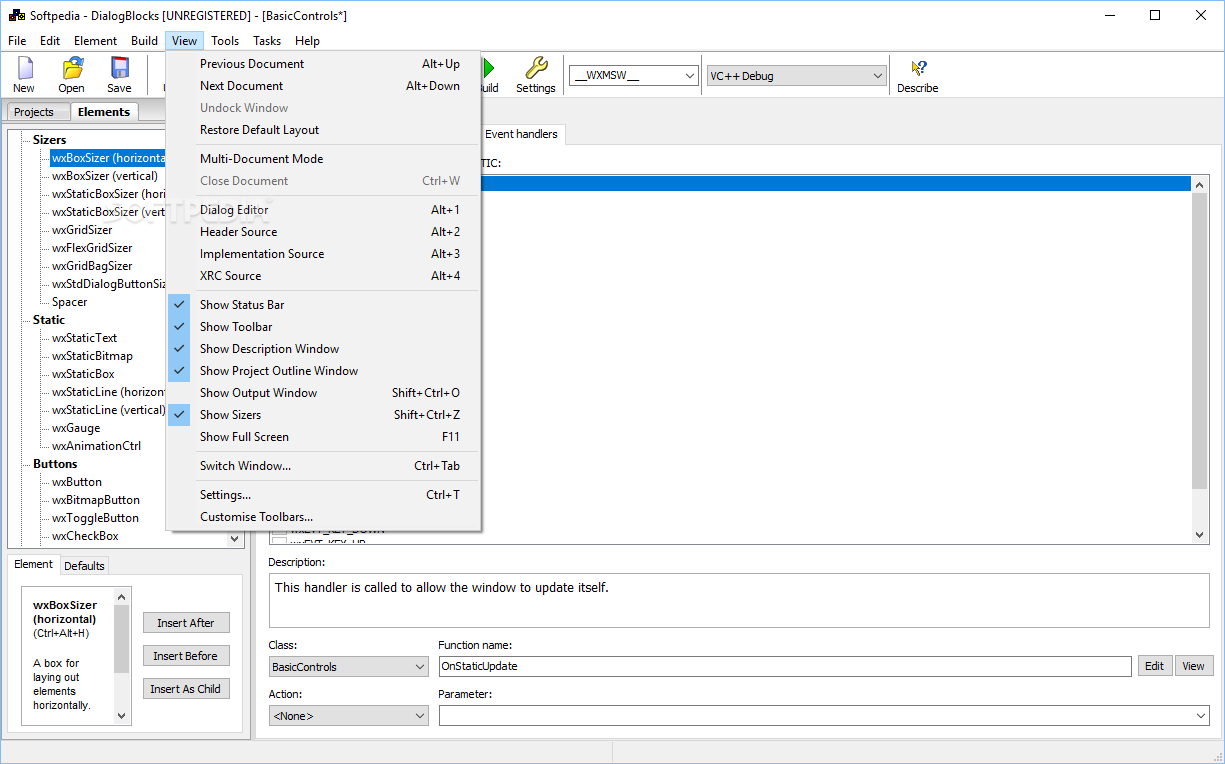This screenshot has width=1225, height=764.
Task: Open the Edit menu
Action: (50, 41)
